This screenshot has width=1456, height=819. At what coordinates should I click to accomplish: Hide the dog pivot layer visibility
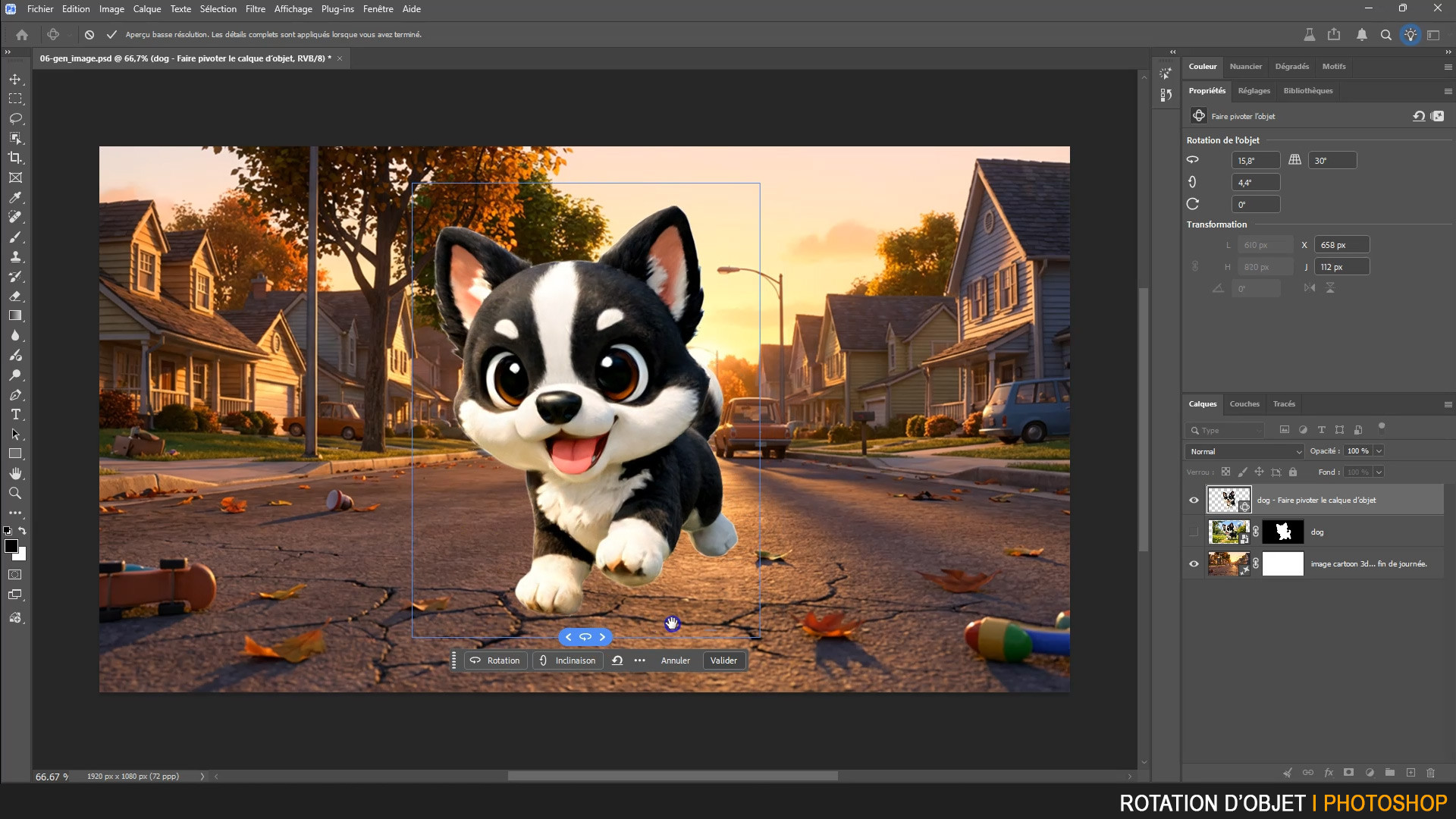[x=1194, y=500]
